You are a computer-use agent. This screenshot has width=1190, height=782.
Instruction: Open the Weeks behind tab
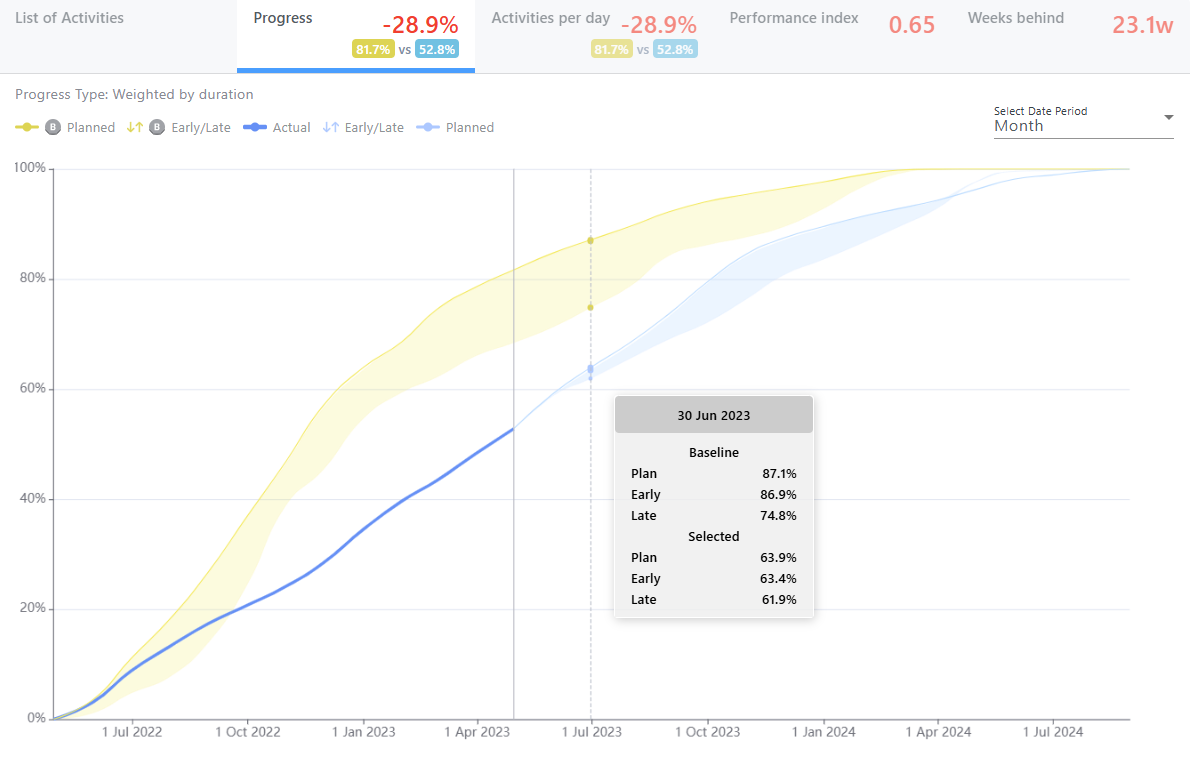pyautogui.click(x=1016, y=18)
